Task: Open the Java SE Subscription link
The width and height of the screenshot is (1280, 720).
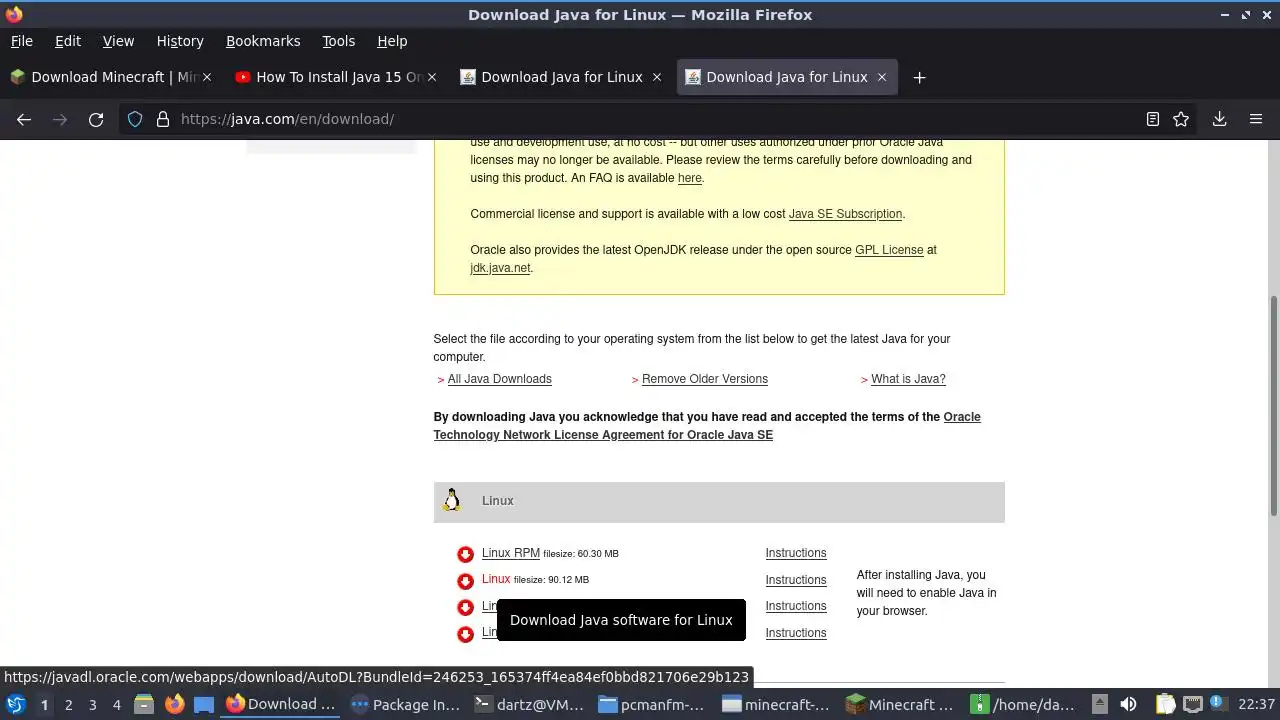Action: click(x=845, y=214)
